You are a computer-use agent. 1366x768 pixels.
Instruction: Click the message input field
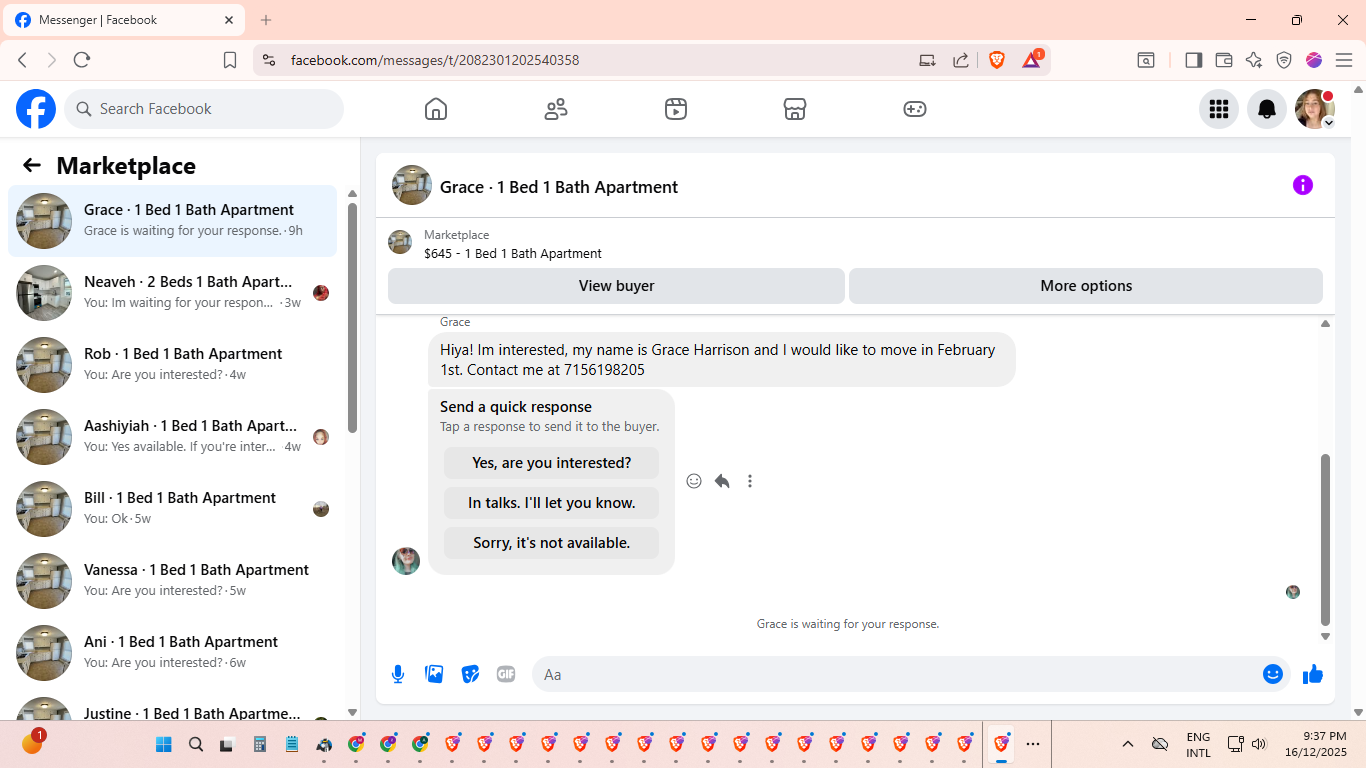pyautogui.click(x=911, y=674)
